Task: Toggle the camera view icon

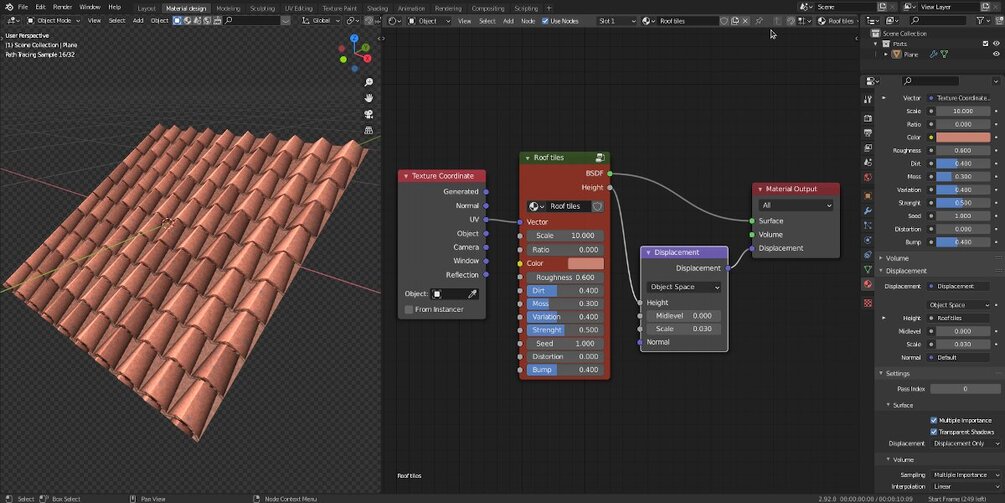Action: tap(369, 114)
